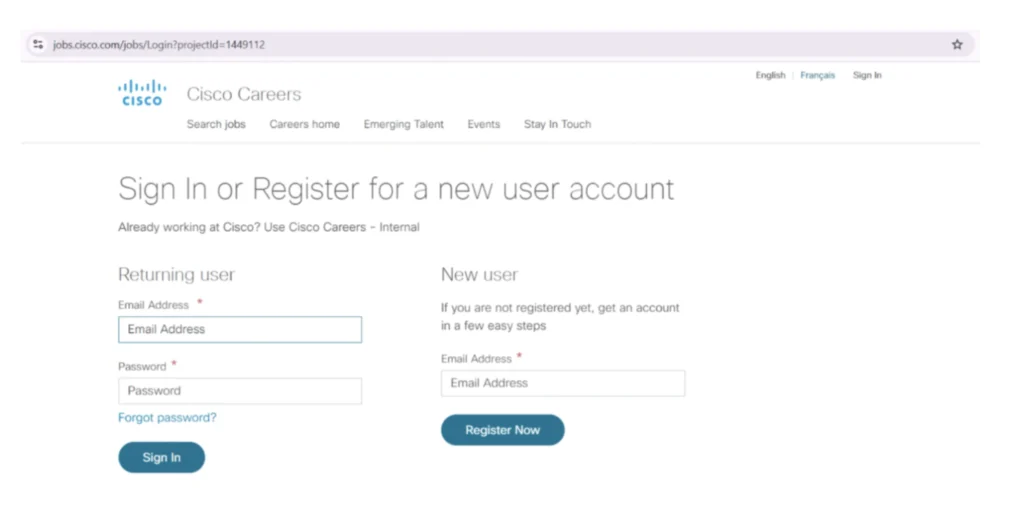Open the Cisco Careers title link
Screen dimensions: 1024x522
(x=244, y=94)
